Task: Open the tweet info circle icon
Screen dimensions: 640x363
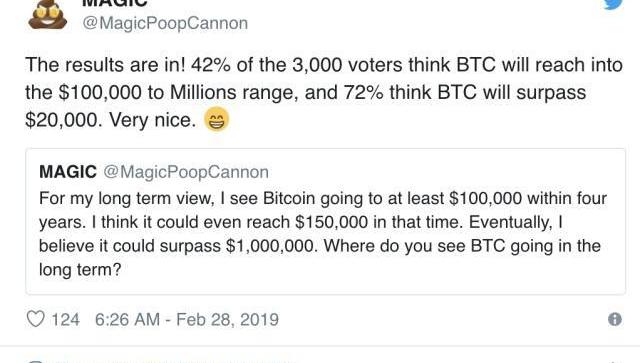Action: pyautogui.click(x=615, y=319)
